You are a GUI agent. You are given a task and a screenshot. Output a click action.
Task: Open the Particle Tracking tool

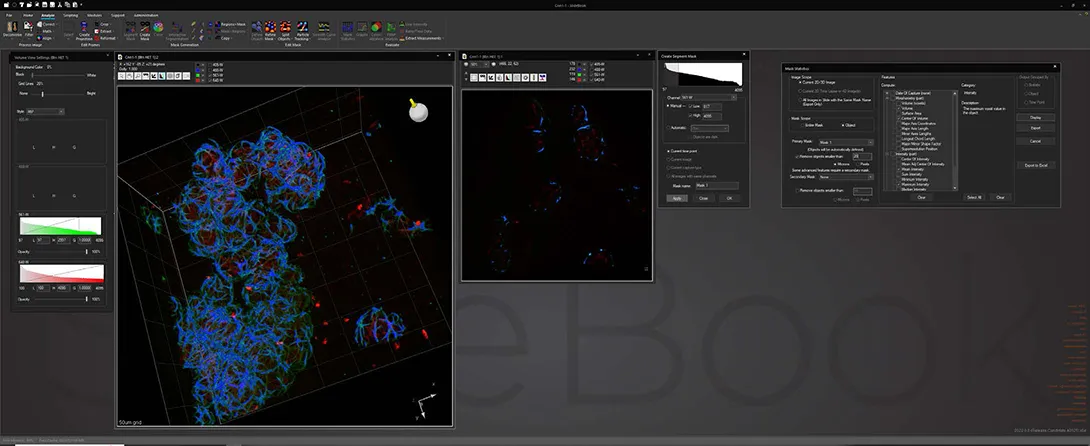[303, 29]
